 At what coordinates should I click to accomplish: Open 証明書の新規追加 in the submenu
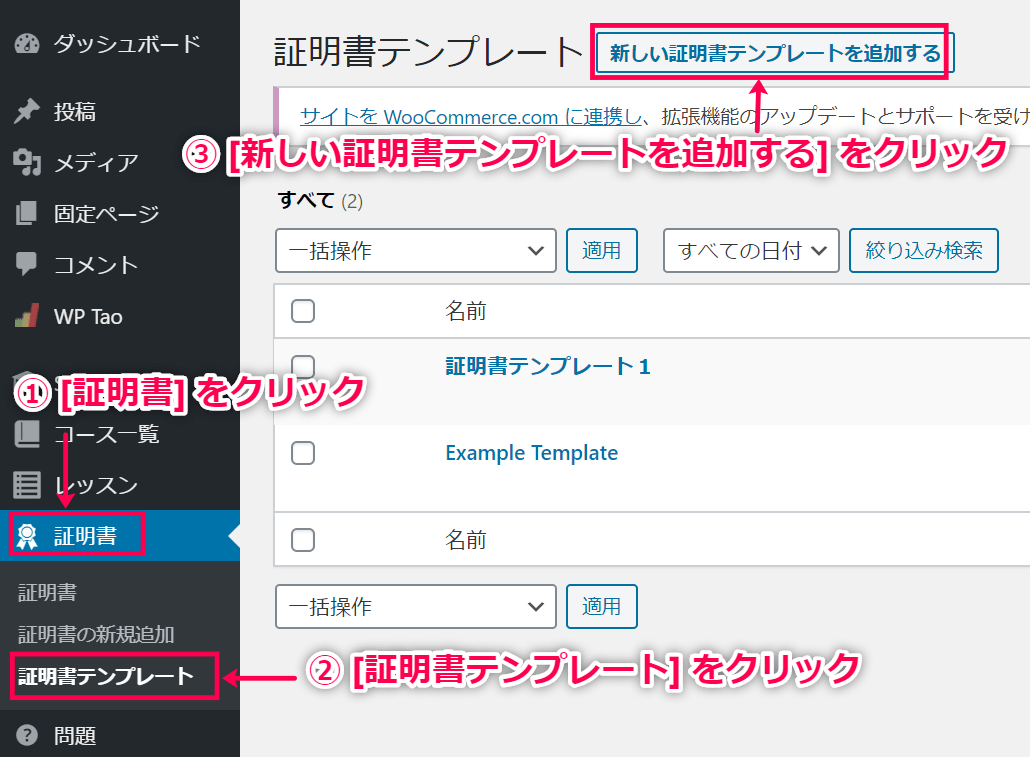pyautogui.click(x=96, y=634)
